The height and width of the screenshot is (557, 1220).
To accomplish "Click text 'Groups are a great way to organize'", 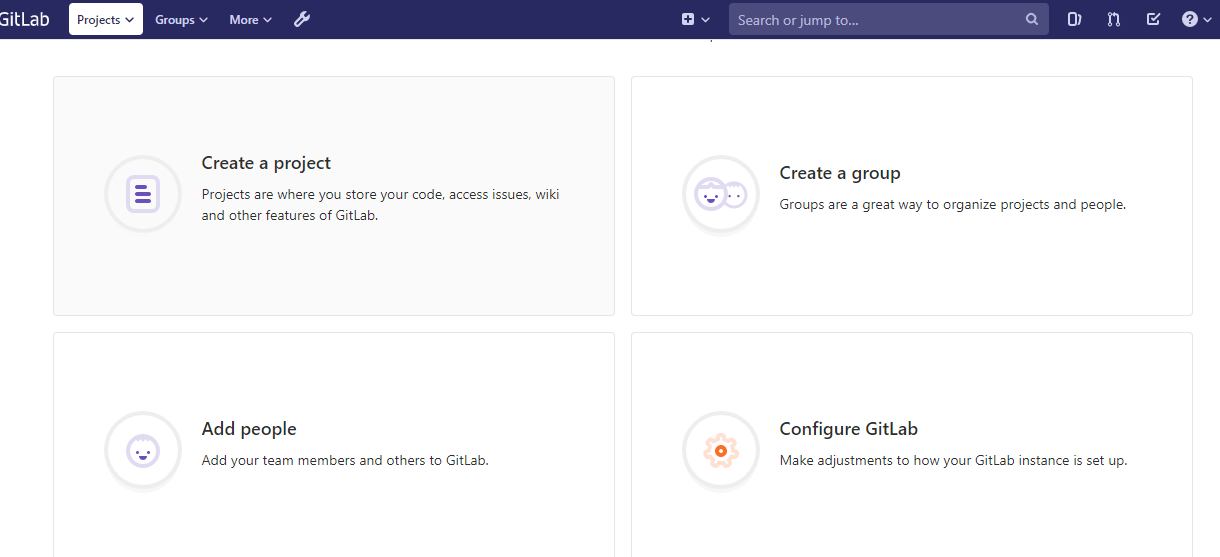I will pyautogui.click(x=886, y=205).
